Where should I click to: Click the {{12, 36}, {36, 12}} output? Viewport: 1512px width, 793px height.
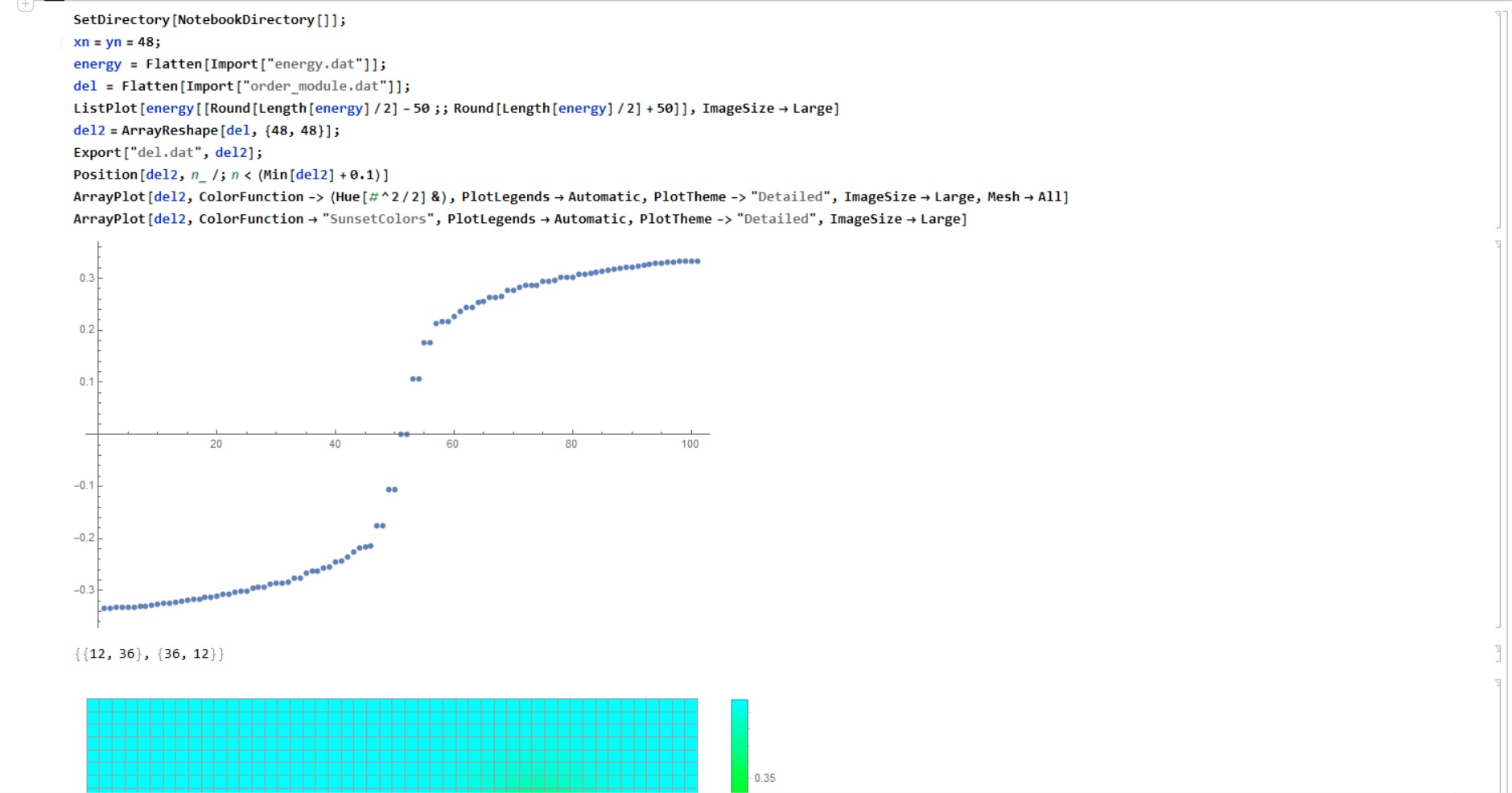pos(150,654)
